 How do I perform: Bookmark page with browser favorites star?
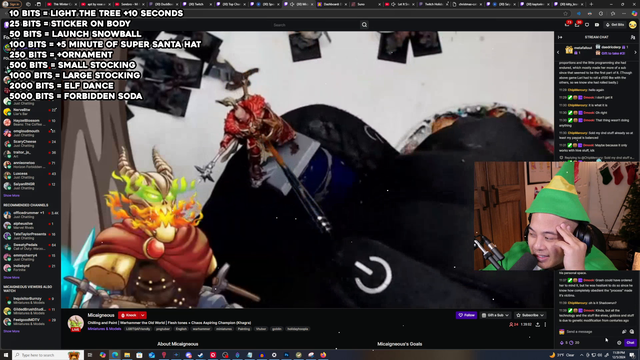click(x=565, y=13)
